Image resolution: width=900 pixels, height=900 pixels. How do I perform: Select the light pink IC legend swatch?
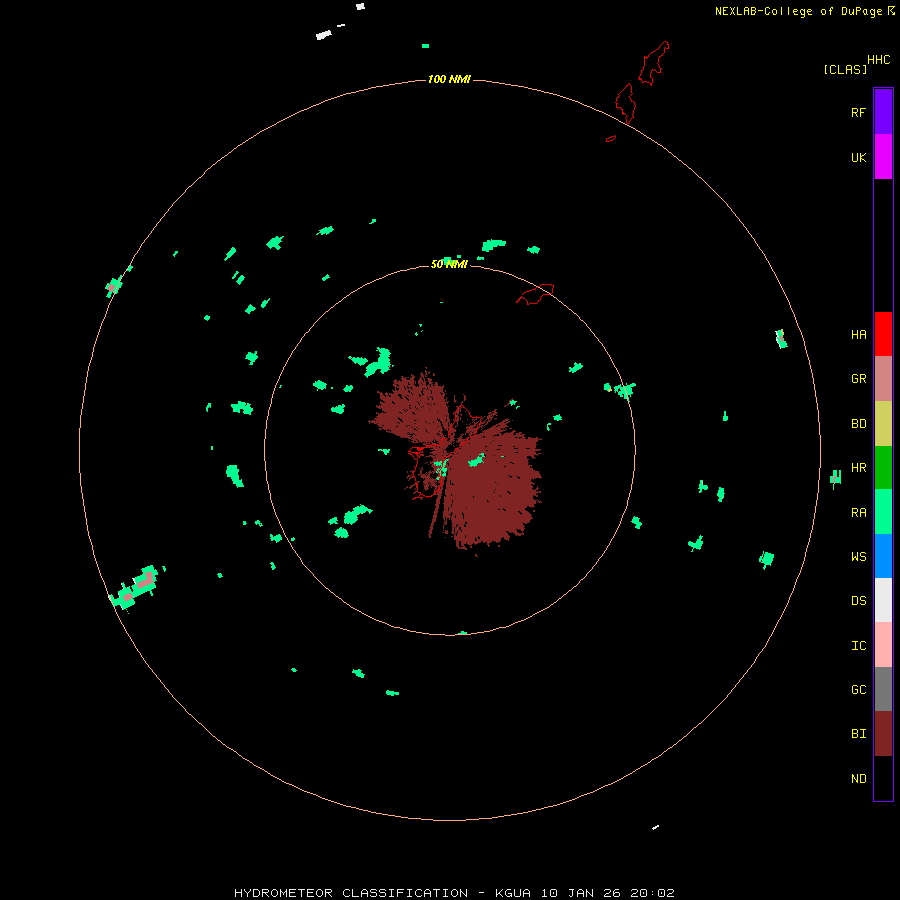tap(883, 645)
